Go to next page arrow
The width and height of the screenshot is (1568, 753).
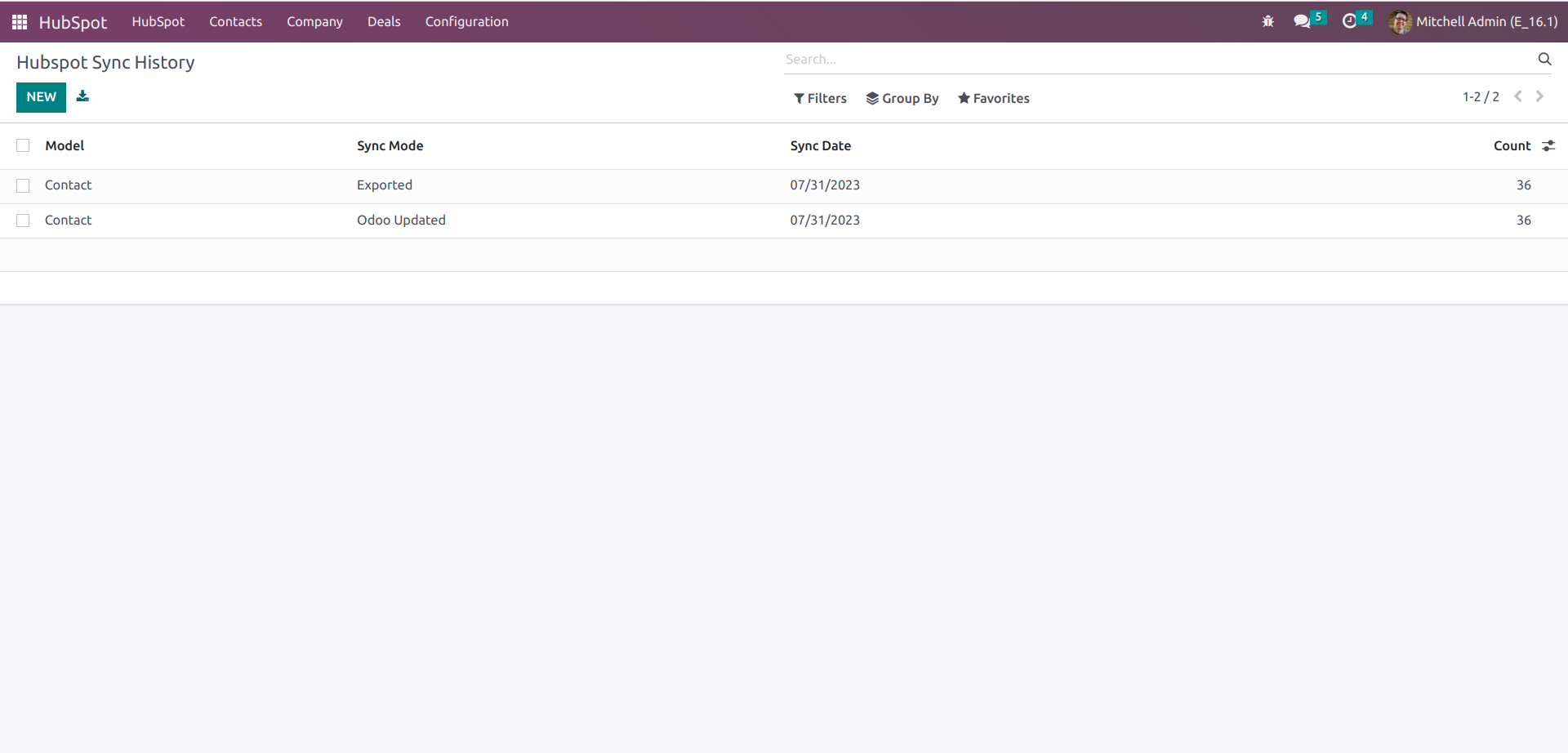1539,96
